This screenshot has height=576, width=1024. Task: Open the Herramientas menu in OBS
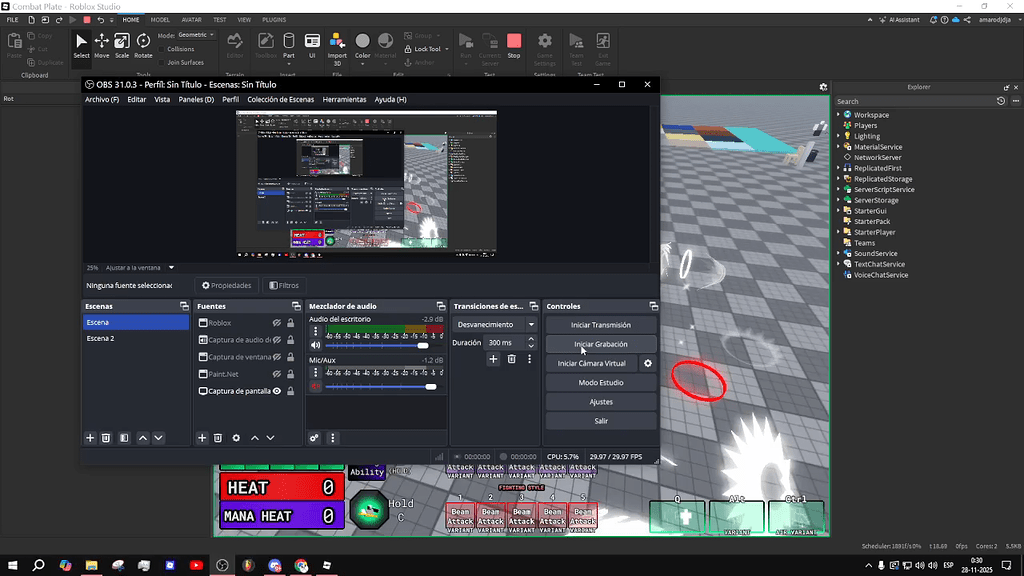click(x=344, y=100)
